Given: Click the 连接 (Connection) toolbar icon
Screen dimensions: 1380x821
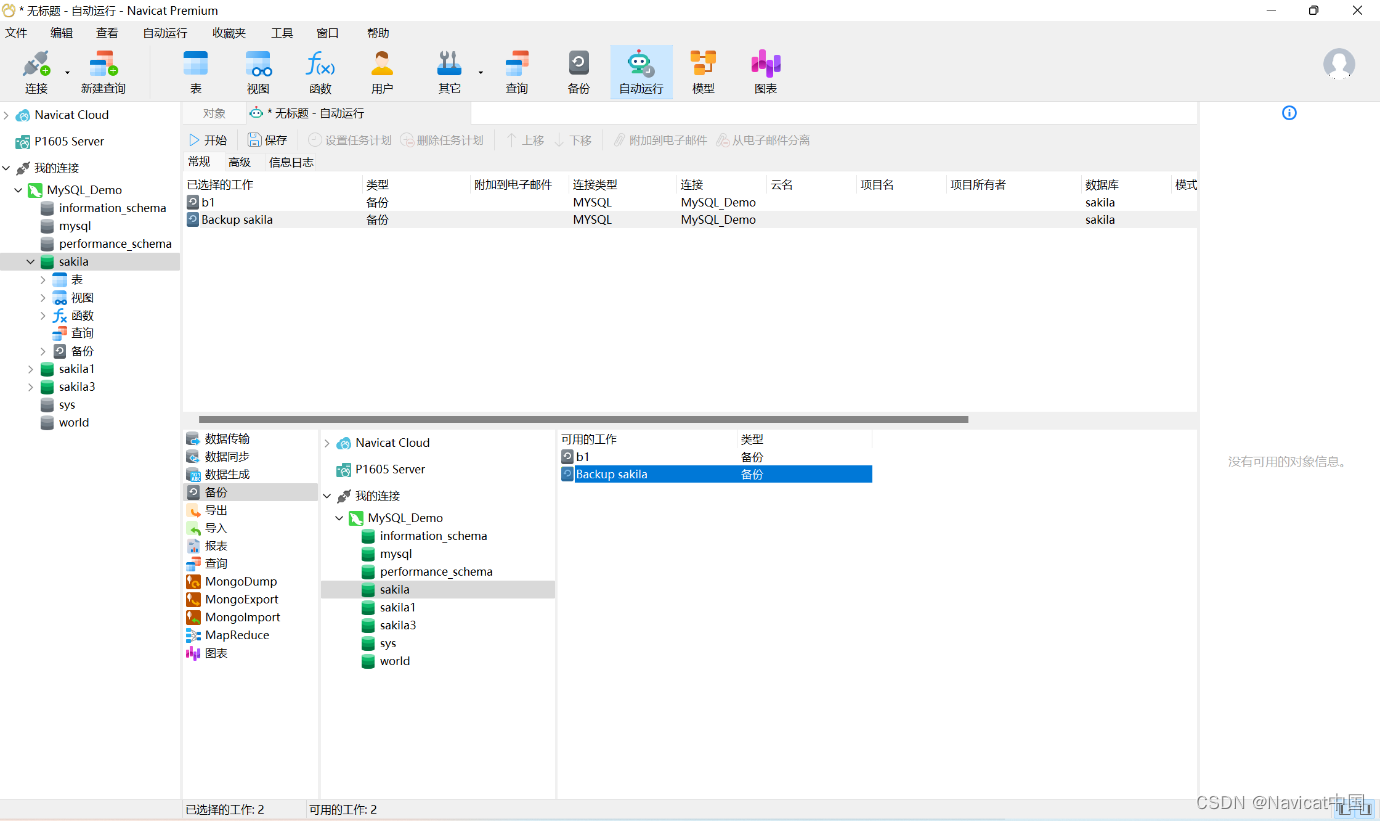Looking at the screenshot, I should pos(36,72).
